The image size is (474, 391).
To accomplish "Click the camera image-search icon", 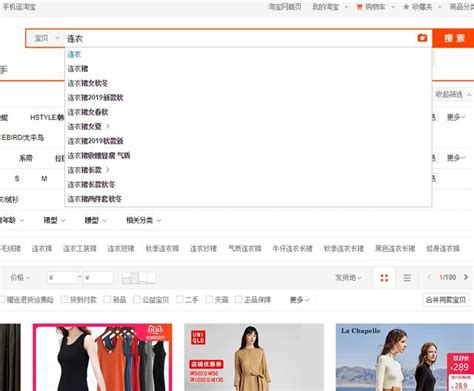I will 422,38.
